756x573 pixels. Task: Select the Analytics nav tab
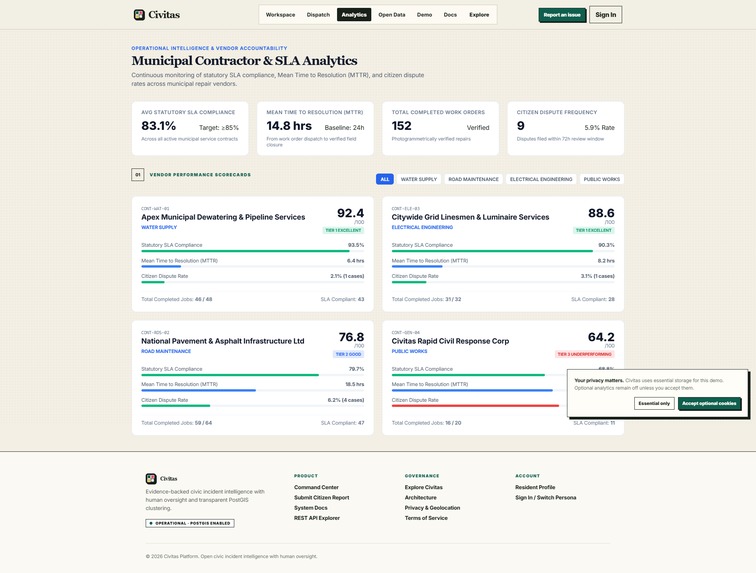pos(354,15)
